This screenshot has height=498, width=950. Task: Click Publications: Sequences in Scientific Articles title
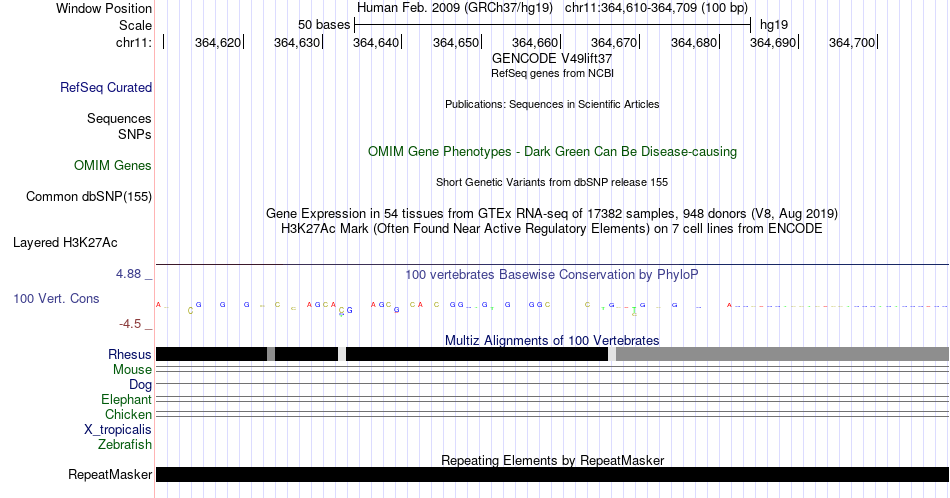[552, 104]
